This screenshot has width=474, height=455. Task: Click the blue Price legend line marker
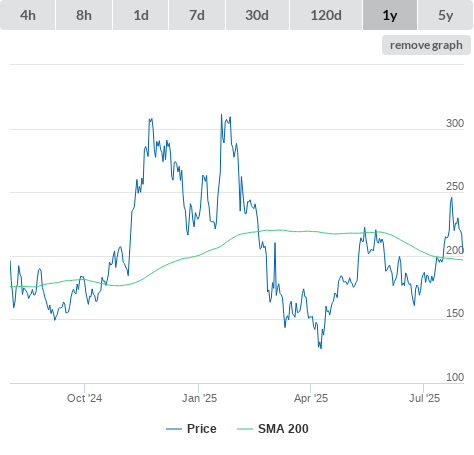(x=174, y=429)
